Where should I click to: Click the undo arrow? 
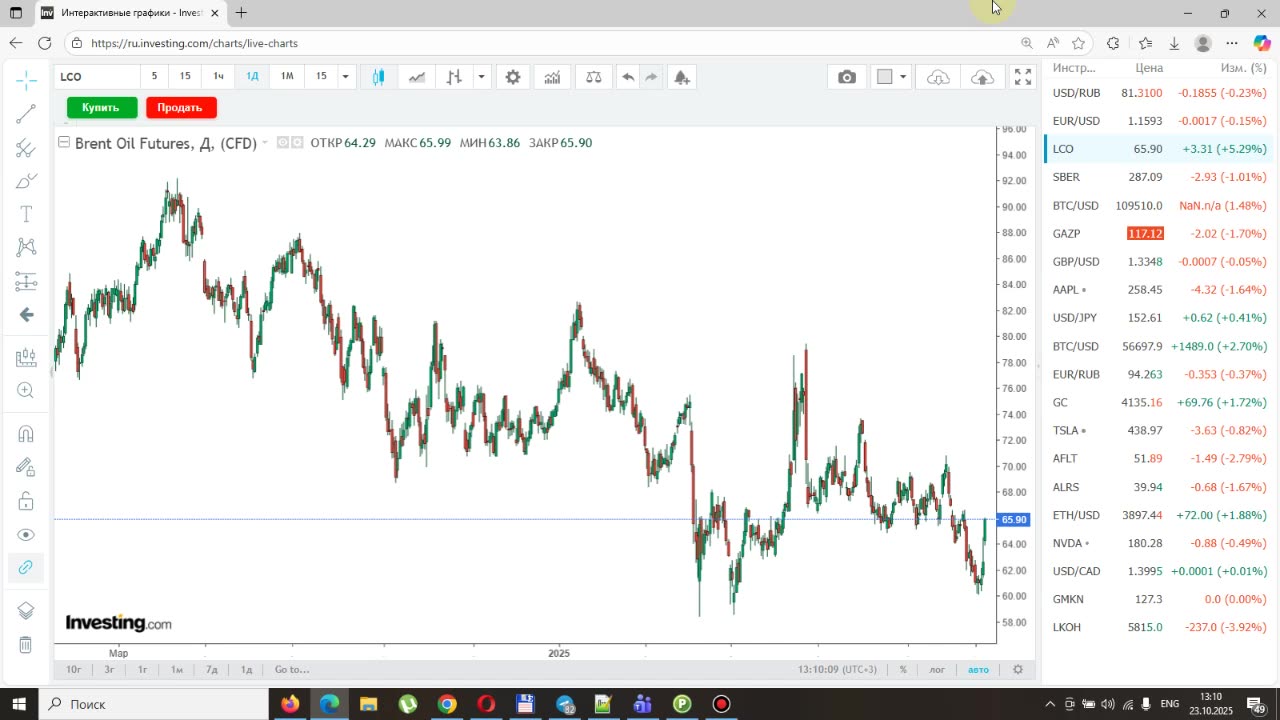pos(627,77)
